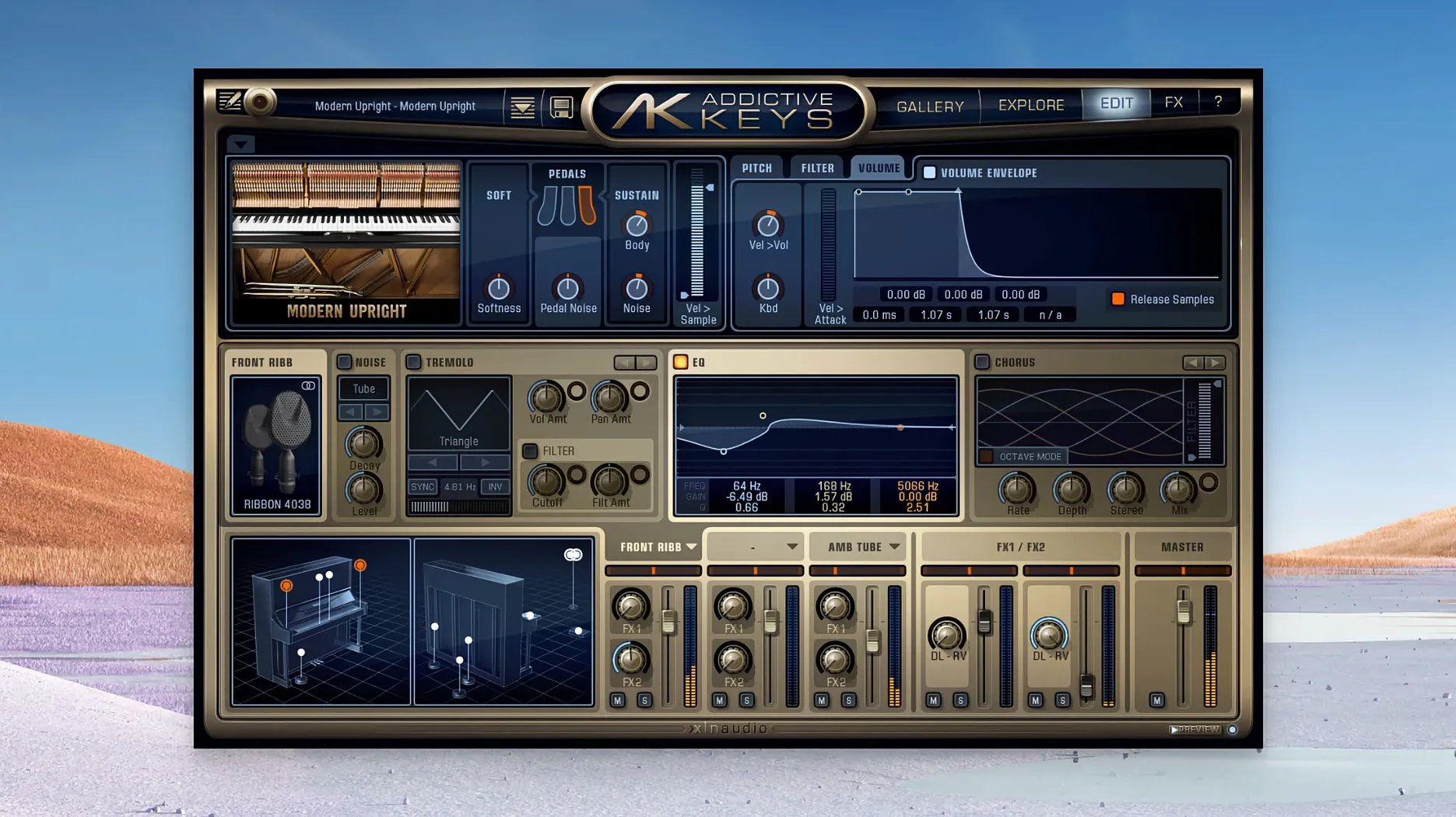1456x817 pixels.
Task: Open the FX page
Action: click(x=1174, y=103)
